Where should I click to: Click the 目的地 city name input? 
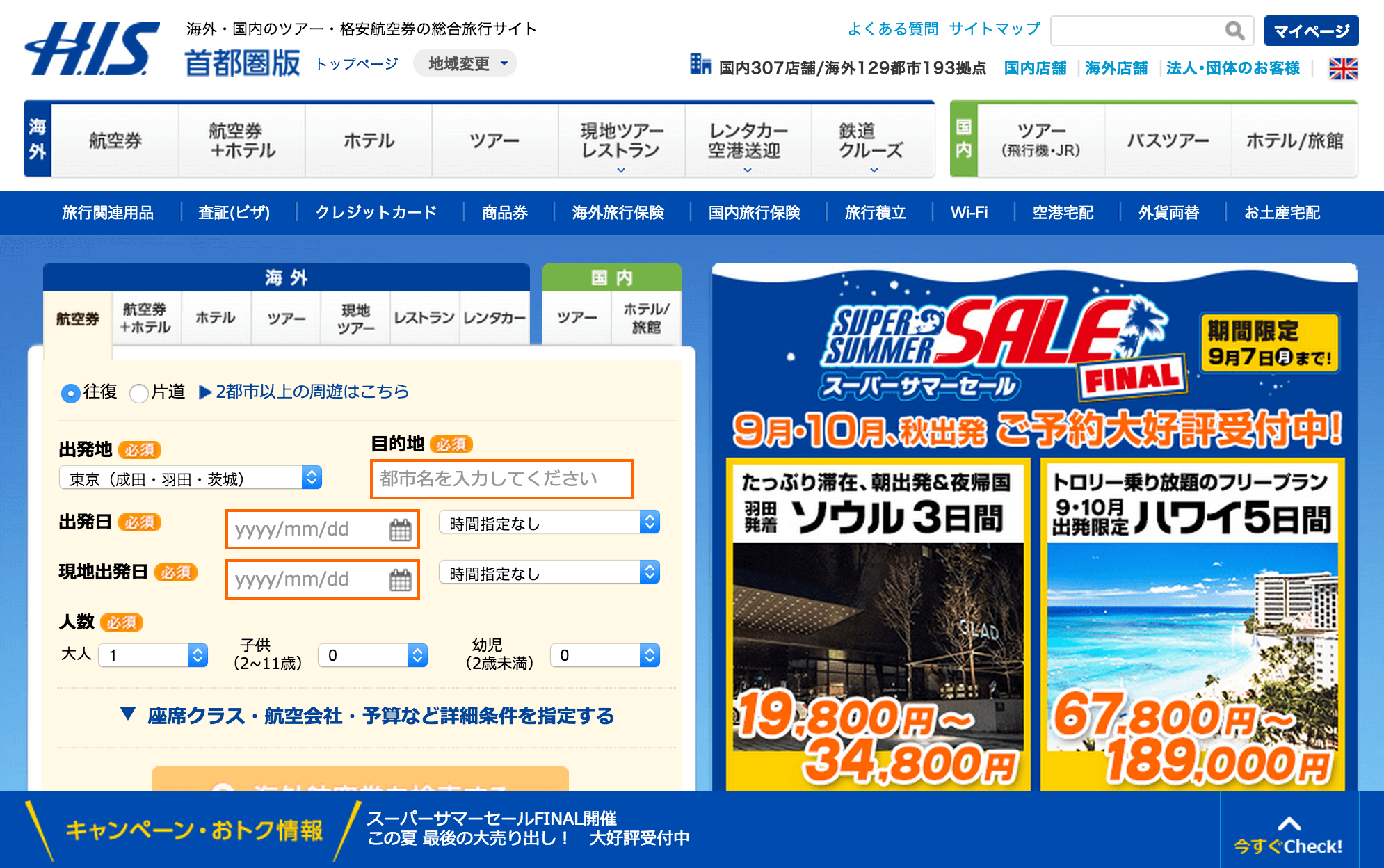coord(501,479)
